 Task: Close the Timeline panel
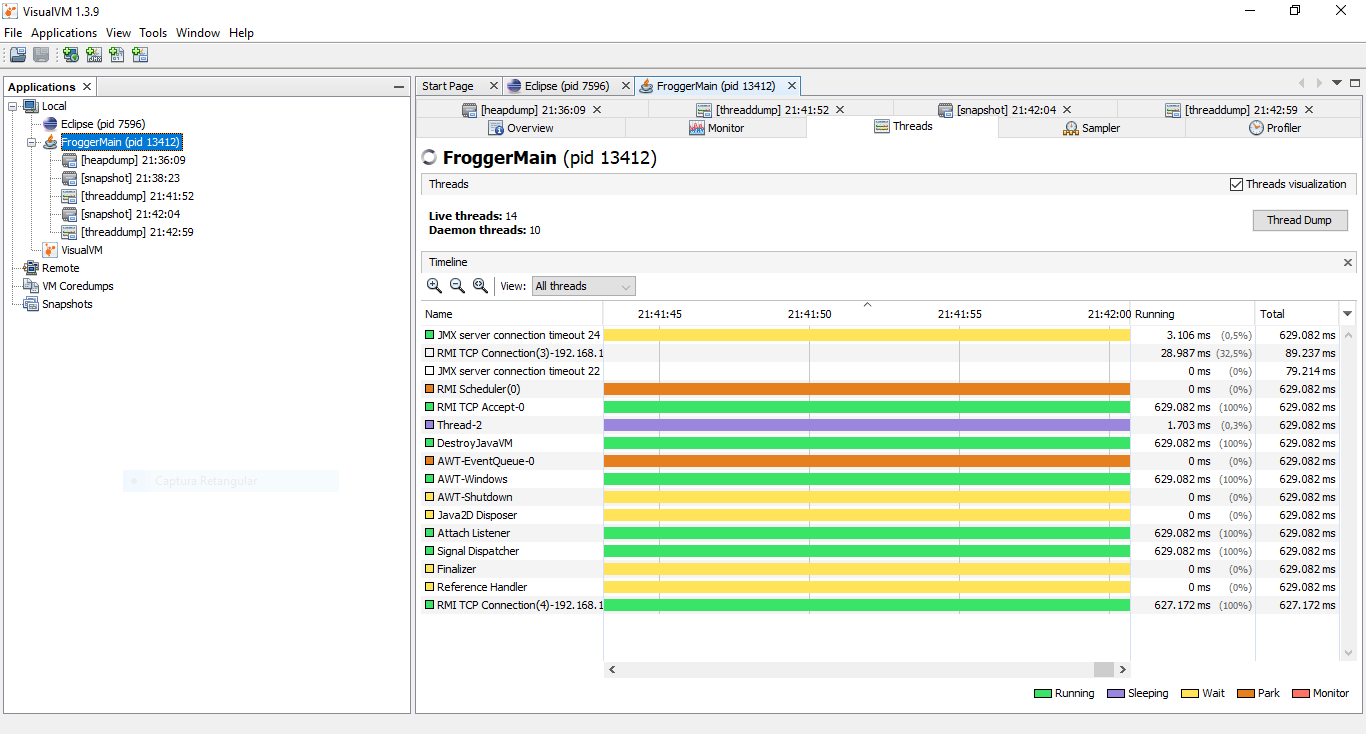pos(1347,262)
